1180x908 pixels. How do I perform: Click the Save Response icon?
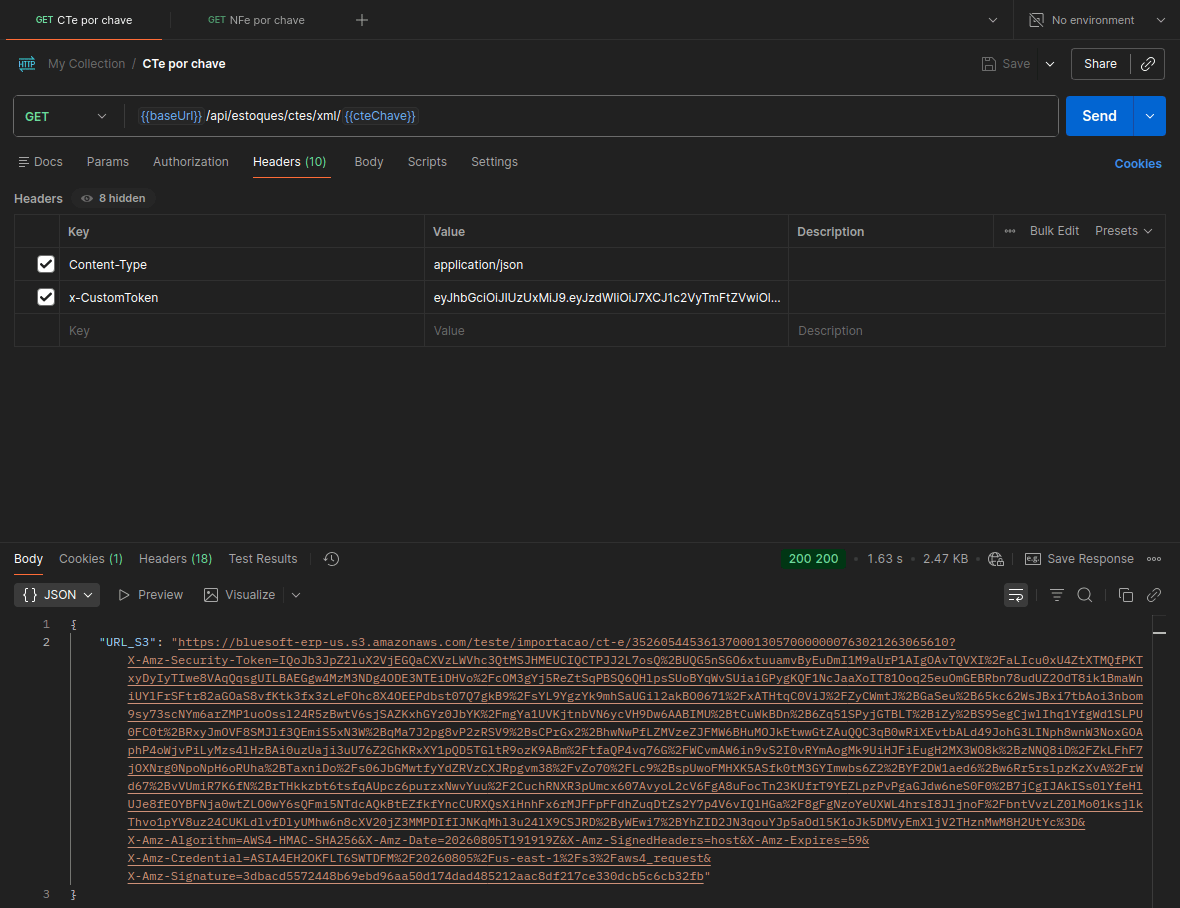tap(1033, 559)
